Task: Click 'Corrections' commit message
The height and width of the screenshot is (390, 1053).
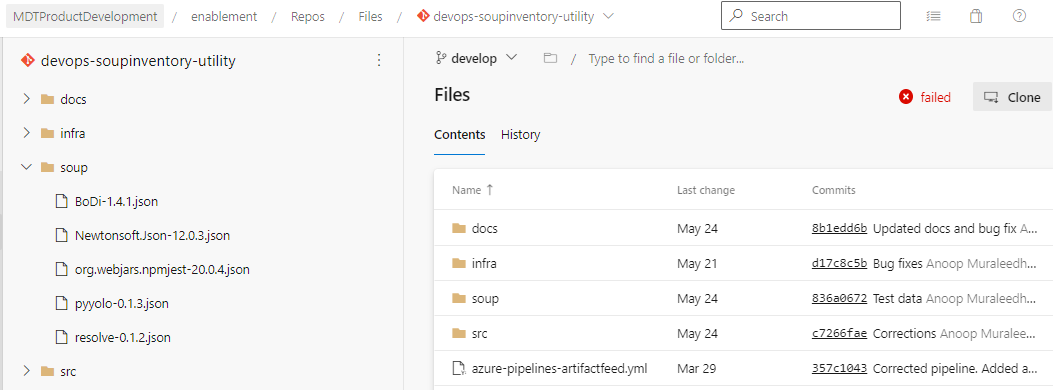Action: (905, 333)
